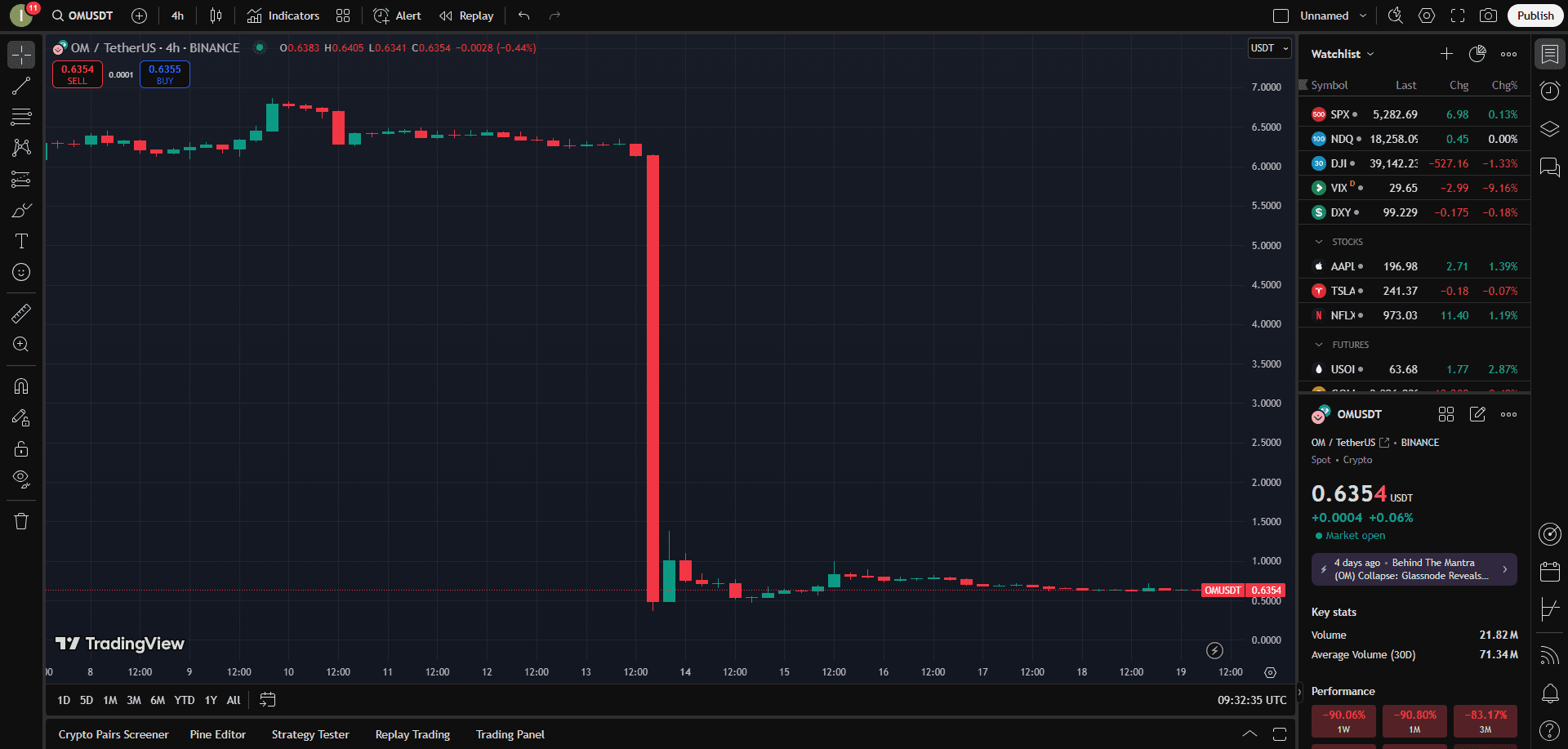Viewport: 1568px width, 749px height.
Task: Open watchlist advanced view icon
Action: (1477, 54)
